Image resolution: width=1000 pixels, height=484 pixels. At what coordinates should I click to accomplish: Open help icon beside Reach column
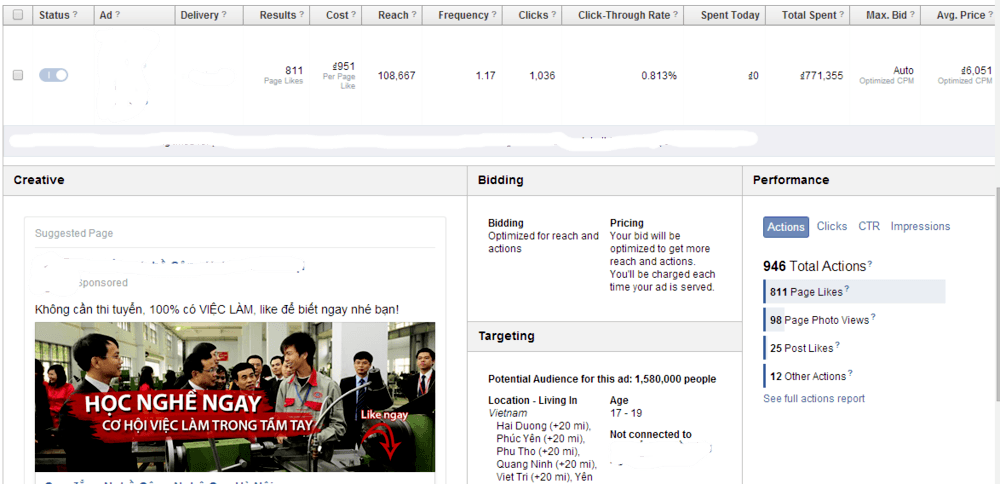coord(413,15)
